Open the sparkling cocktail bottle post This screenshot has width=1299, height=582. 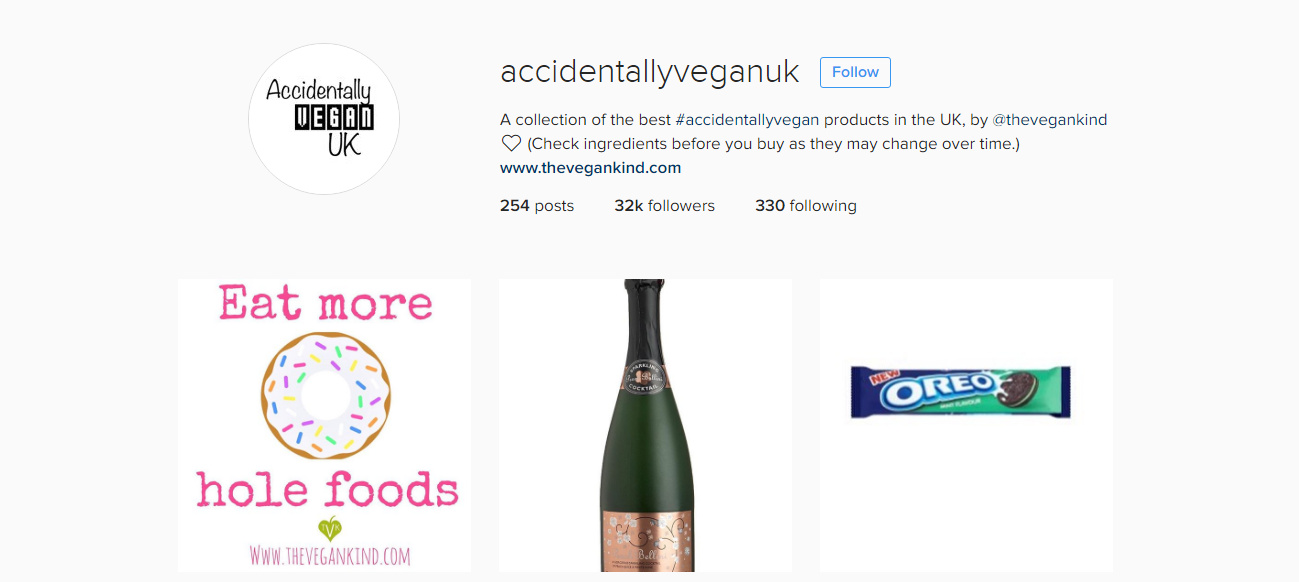pyautogui.click(x=645, y=425)
